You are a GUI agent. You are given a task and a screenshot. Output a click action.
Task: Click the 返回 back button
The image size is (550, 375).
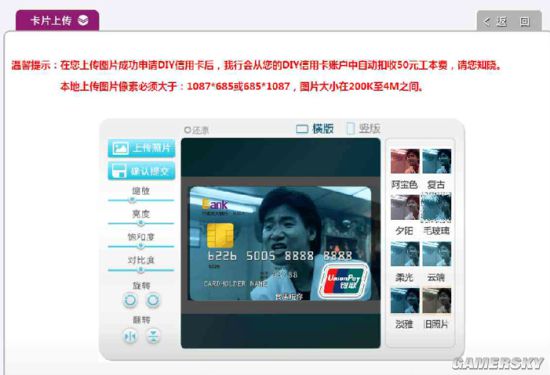[x=509, y=22]
